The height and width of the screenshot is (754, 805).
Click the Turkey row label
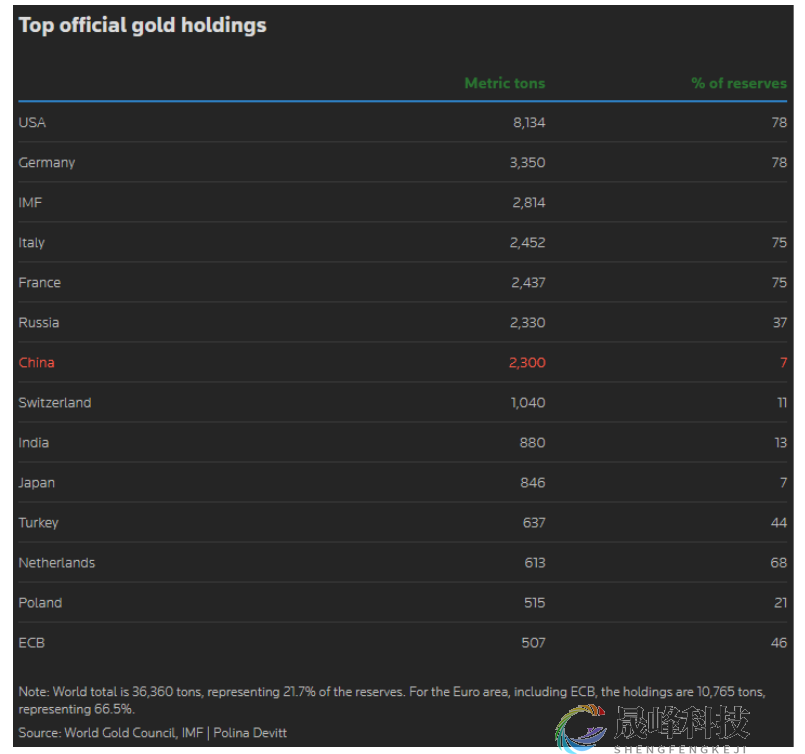[38, 522]
